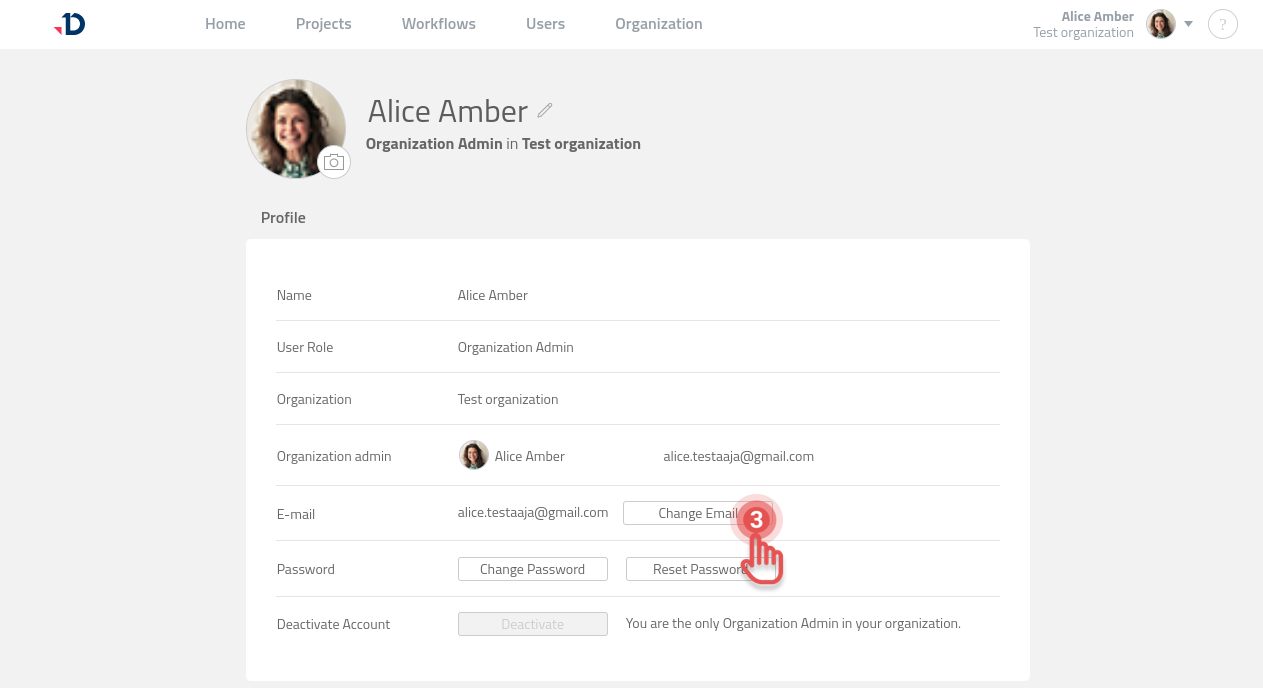Click the profile avatar in the top right

(1160, 23)
